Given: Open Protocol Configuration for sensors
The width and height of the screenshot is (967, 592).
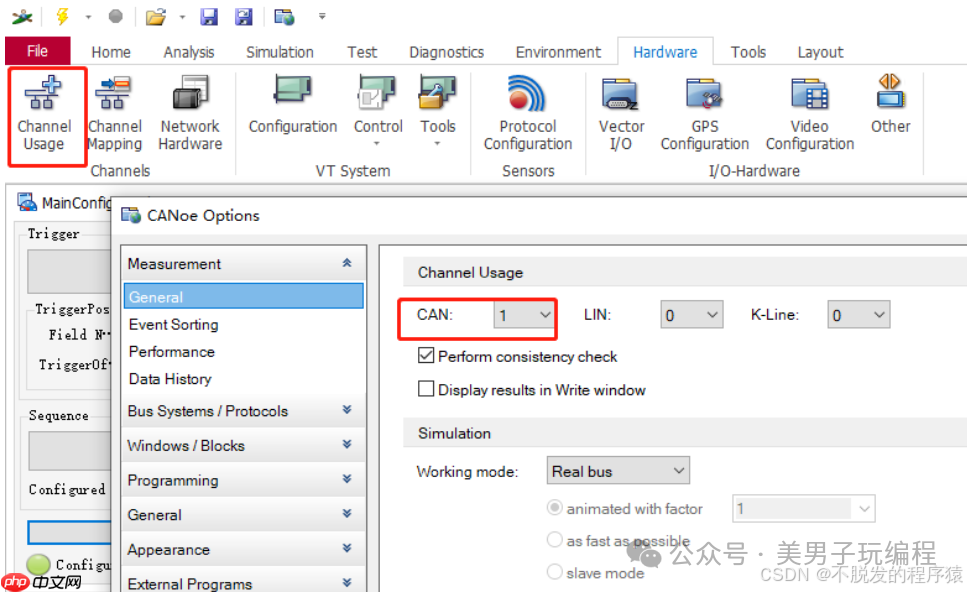Looking at the screenshot, I should coord(527,114).
